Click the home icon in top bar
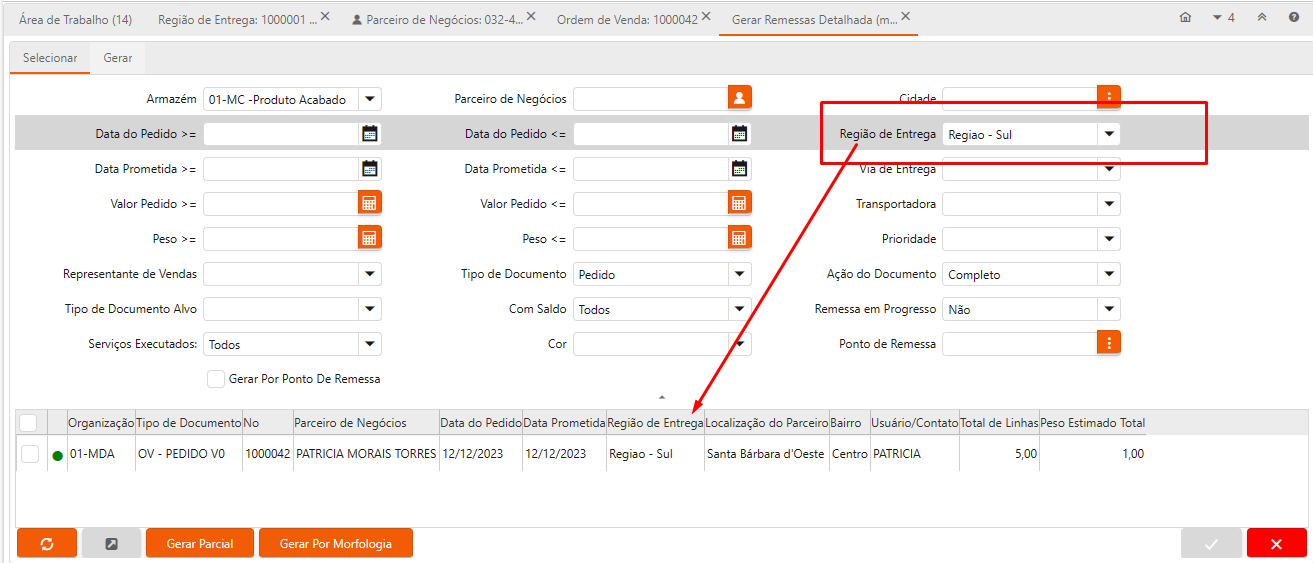The width and height of the screenshot is (1313, 563). [1185, 18]
